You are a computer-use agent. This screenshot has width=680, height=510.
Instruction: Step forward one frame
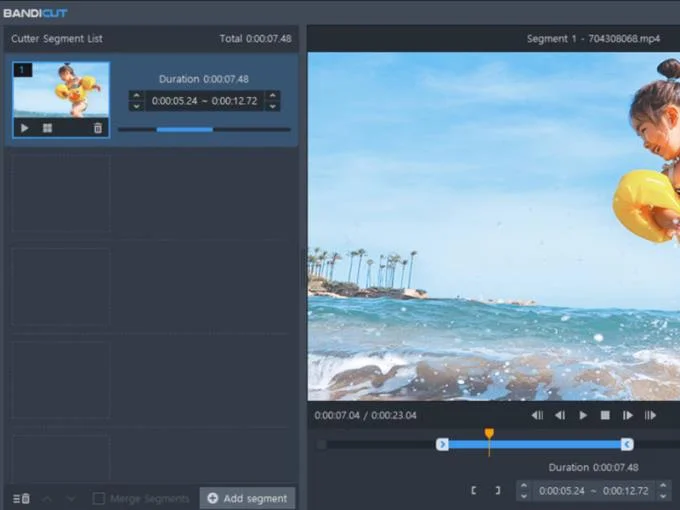point(628,415)
